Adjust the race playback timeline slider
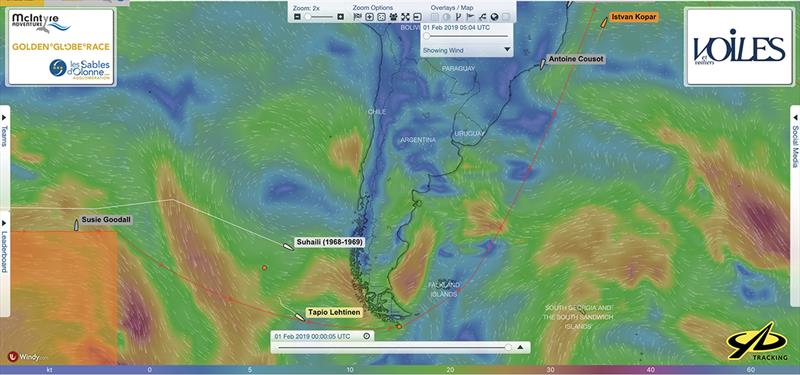This screenshot has width=800, height=375. click(393, 347)
